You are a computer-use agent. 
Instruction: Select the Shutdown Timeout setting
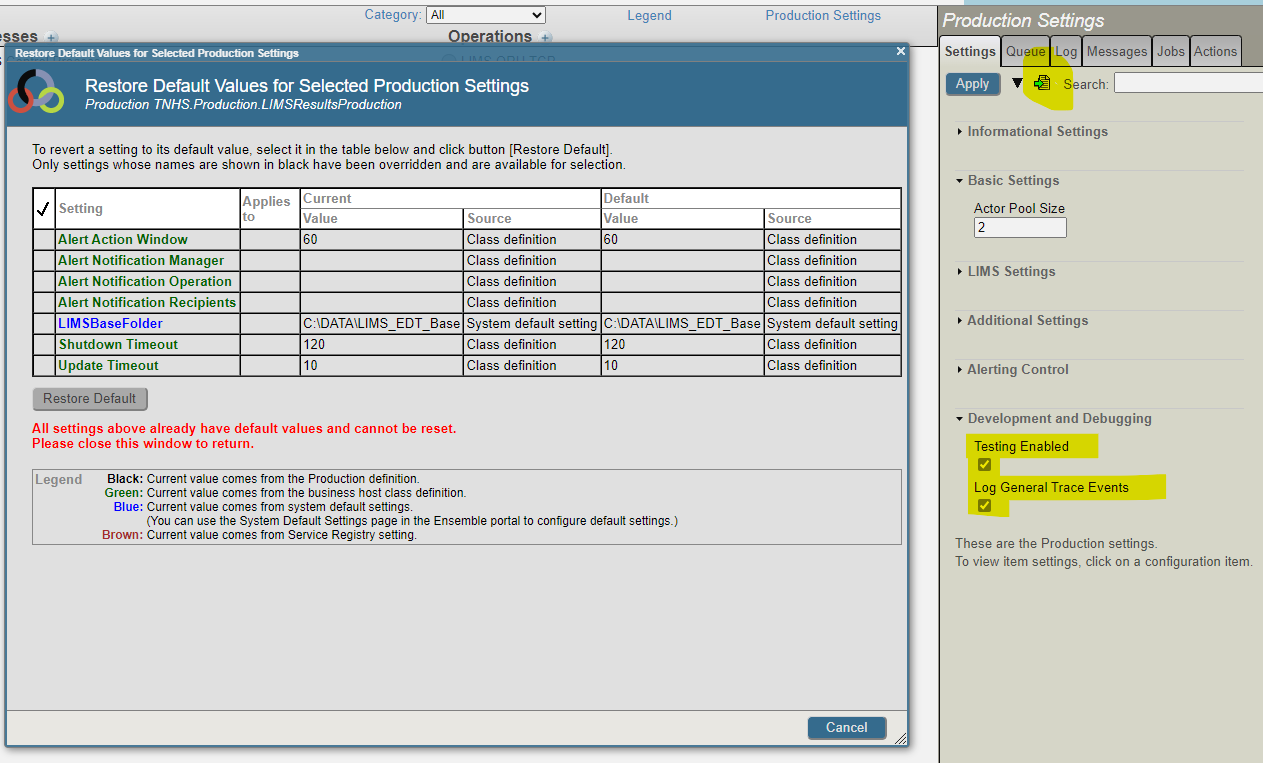[118, 344]
